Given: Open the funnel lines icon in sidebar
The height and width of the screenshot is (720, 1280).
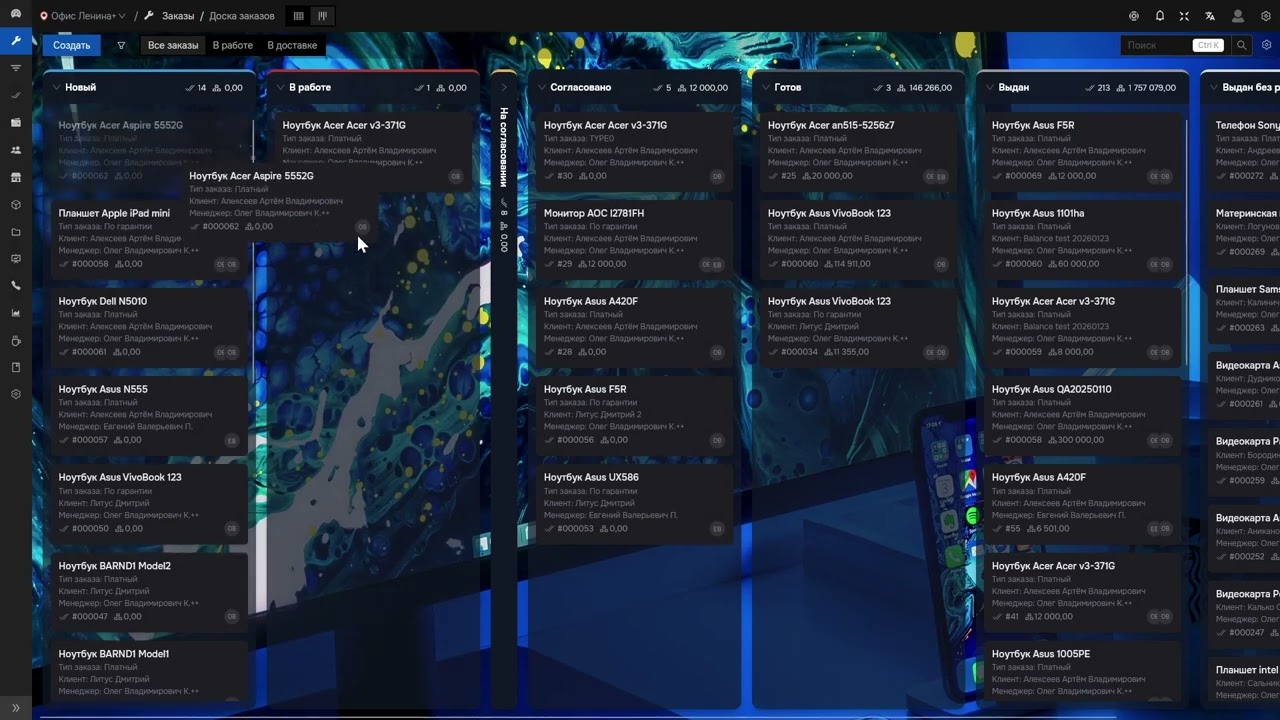Looking at the screenshot, I should click(15, 68).
